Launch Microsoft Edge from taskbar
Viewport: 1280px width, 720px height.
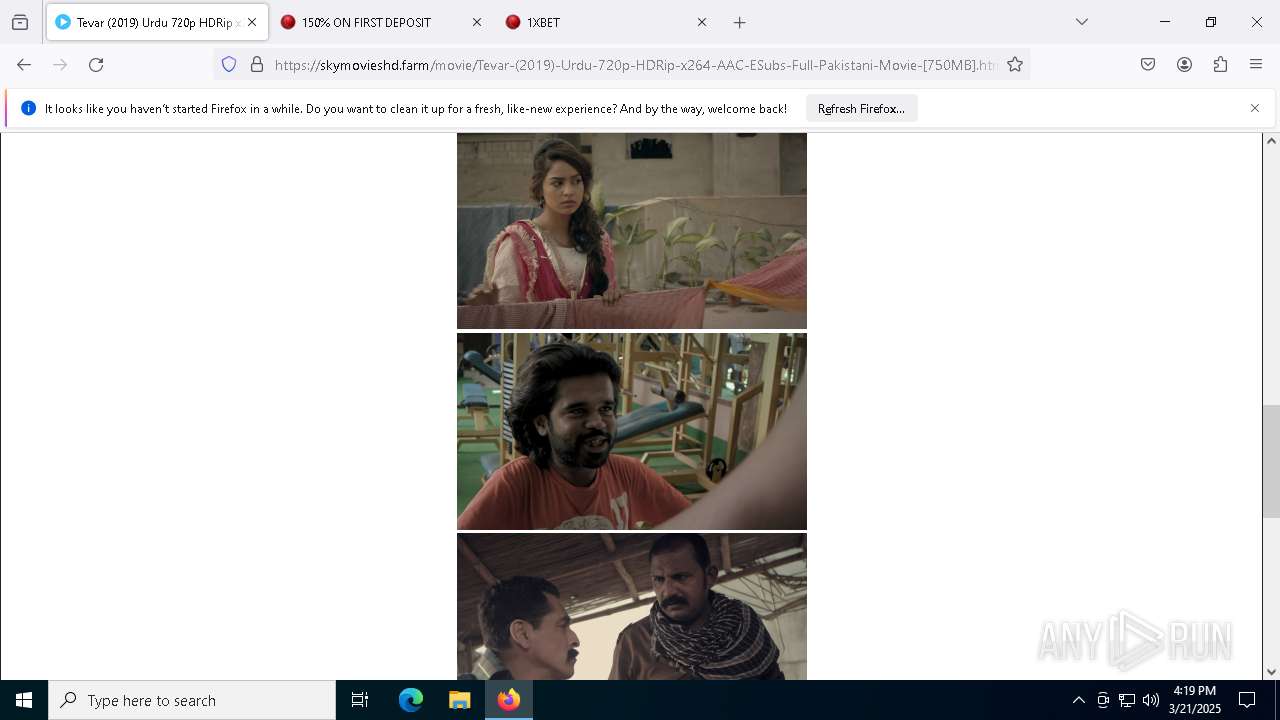pyautogui.click(x=411, y=700)
